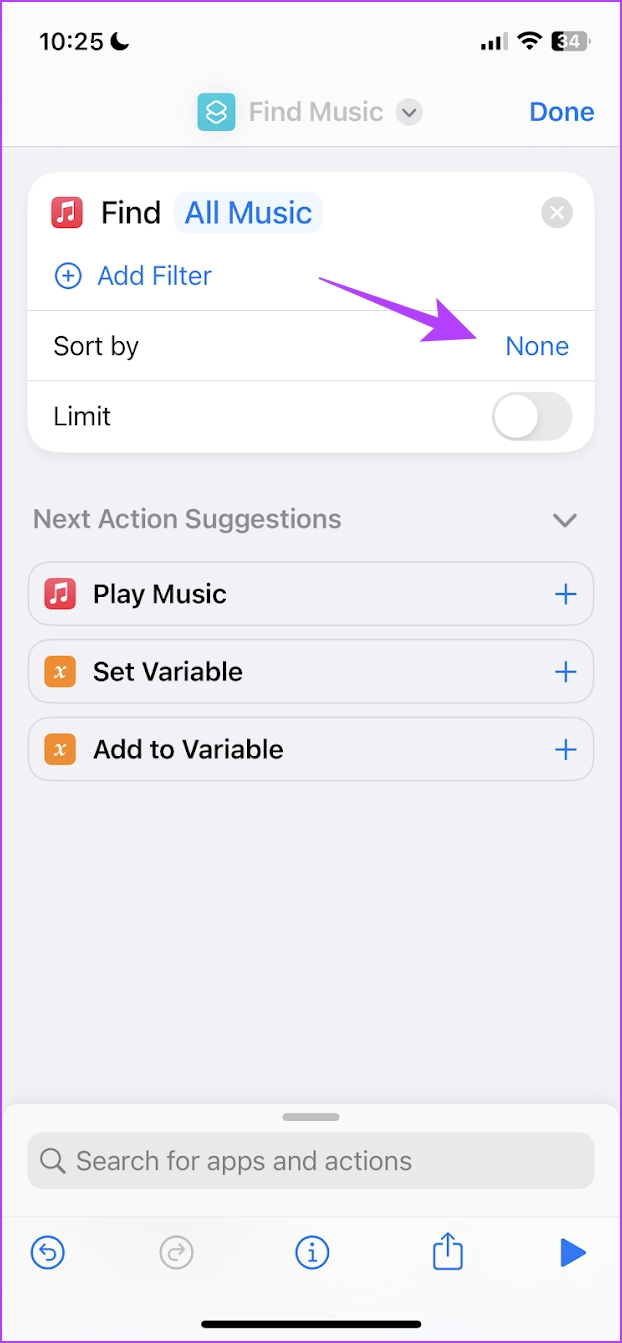This screenshot has height=1343, width=622.
Task: Tap the search for apps and actions field
Action: point(310,1160)
